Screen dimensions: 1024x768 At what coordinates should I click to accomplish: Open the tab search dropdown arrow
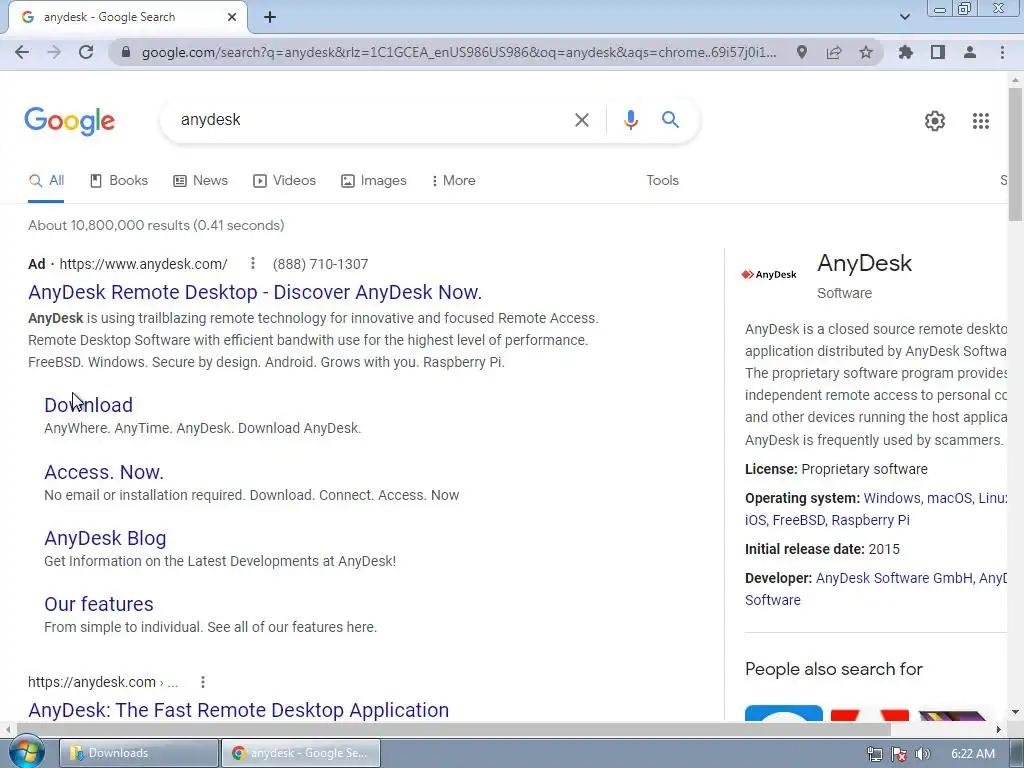pyautogui.click(x=904, y=17)
